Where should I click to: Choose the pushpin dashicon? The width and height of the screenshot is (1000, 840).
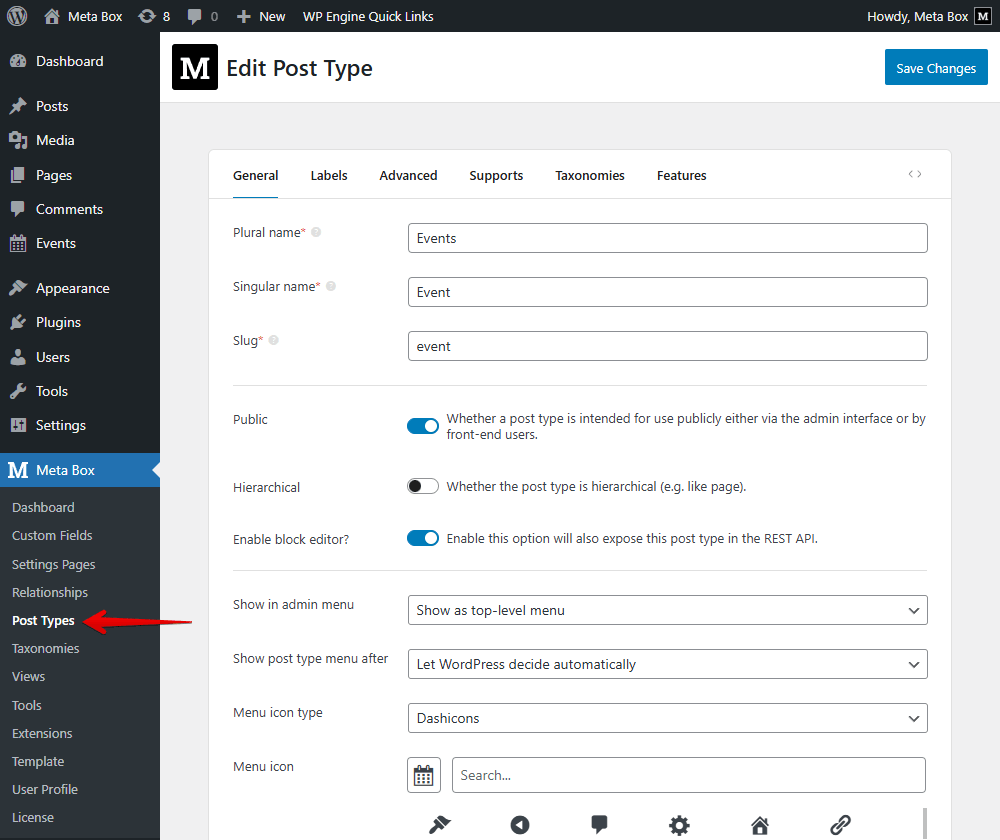(439, 825)
